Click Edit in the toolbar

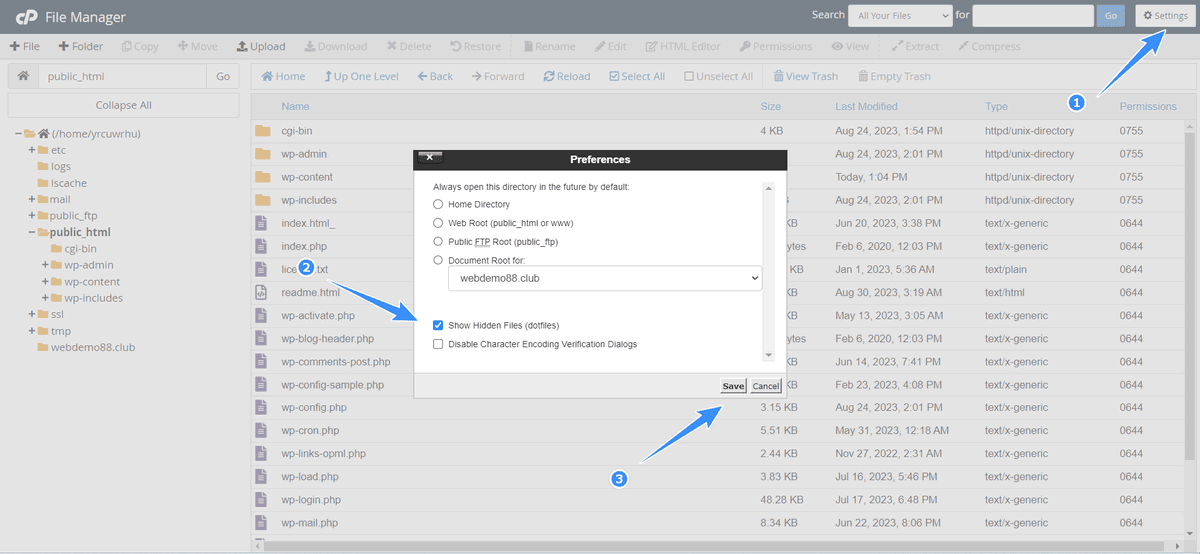pyautogui.click(x=610, y=46)
